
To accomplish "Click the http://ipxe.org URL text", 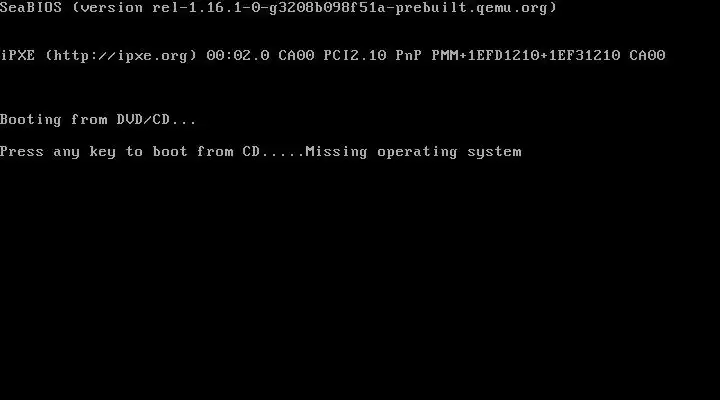I will point(121,56).
